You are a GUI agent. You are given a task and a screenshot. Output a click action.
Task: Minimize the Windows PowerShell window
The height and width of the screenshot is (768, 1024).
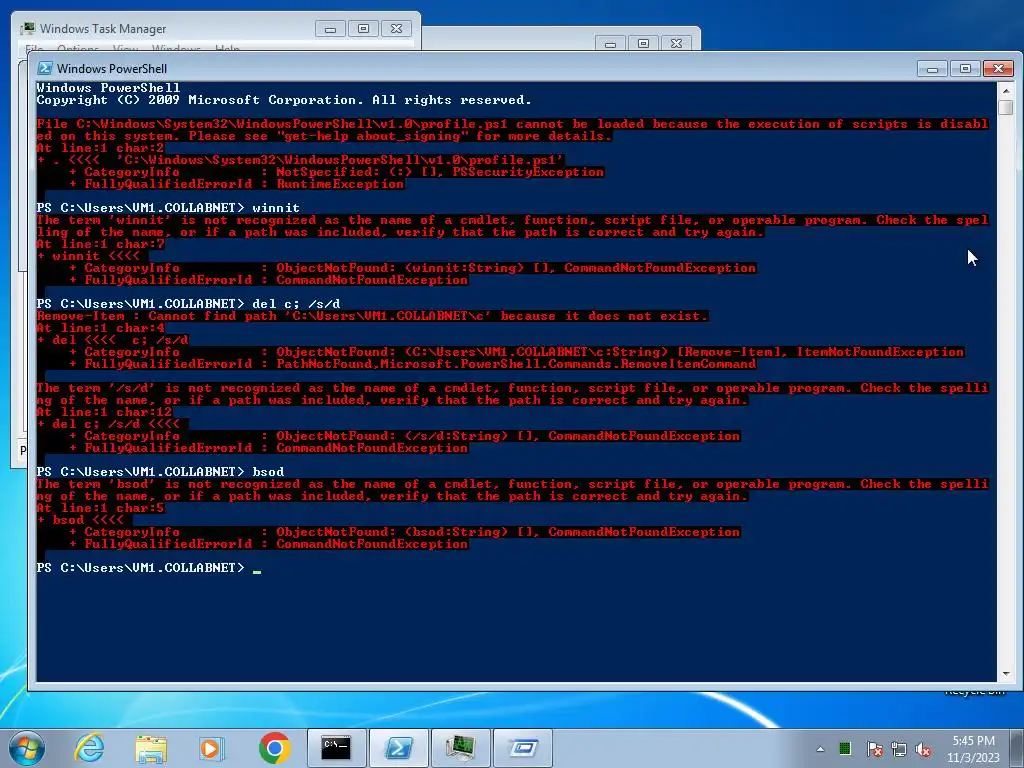point(933,68)
